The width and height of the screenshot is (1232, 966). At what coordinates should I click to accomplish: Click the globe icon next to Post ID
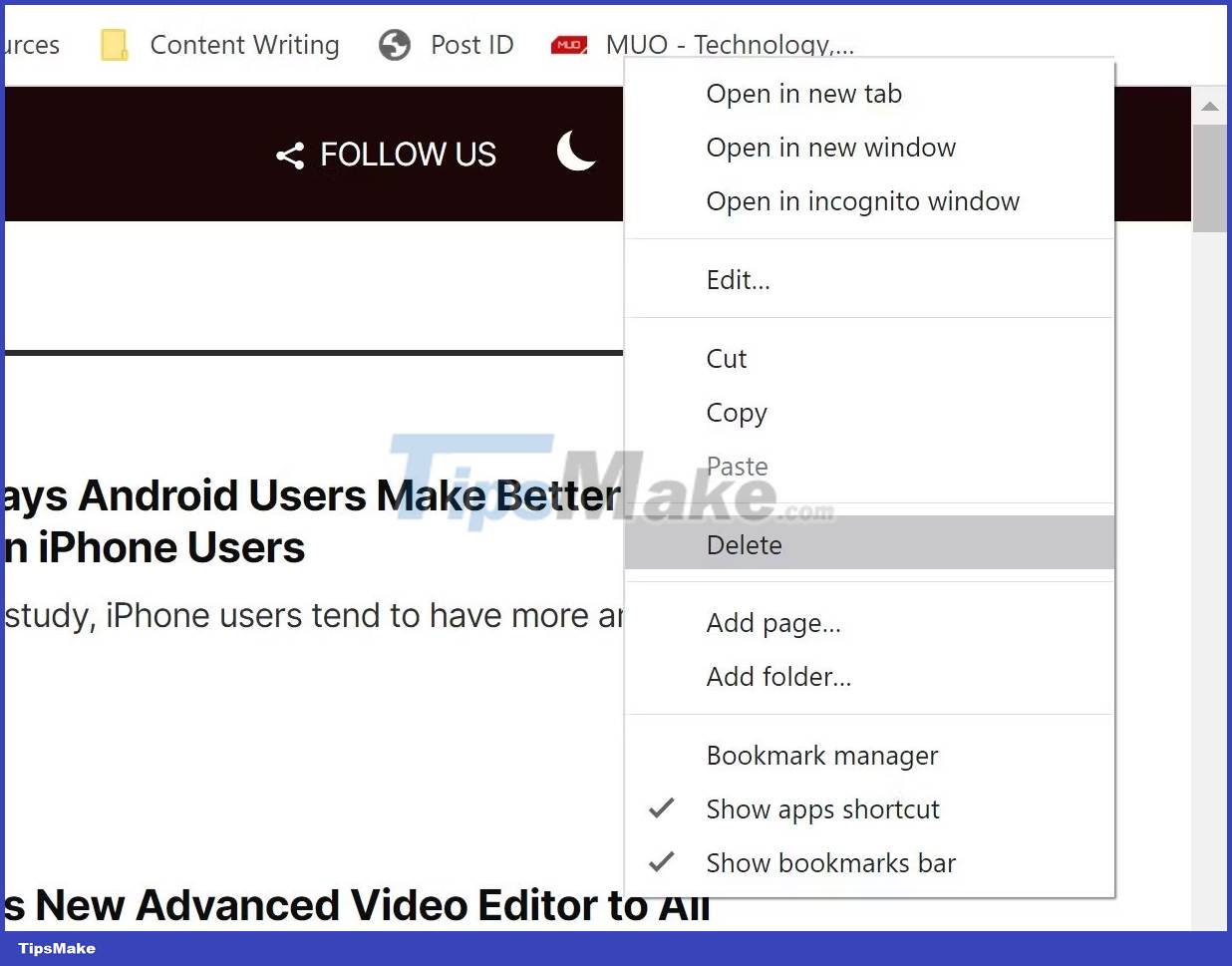coord(394,44)
